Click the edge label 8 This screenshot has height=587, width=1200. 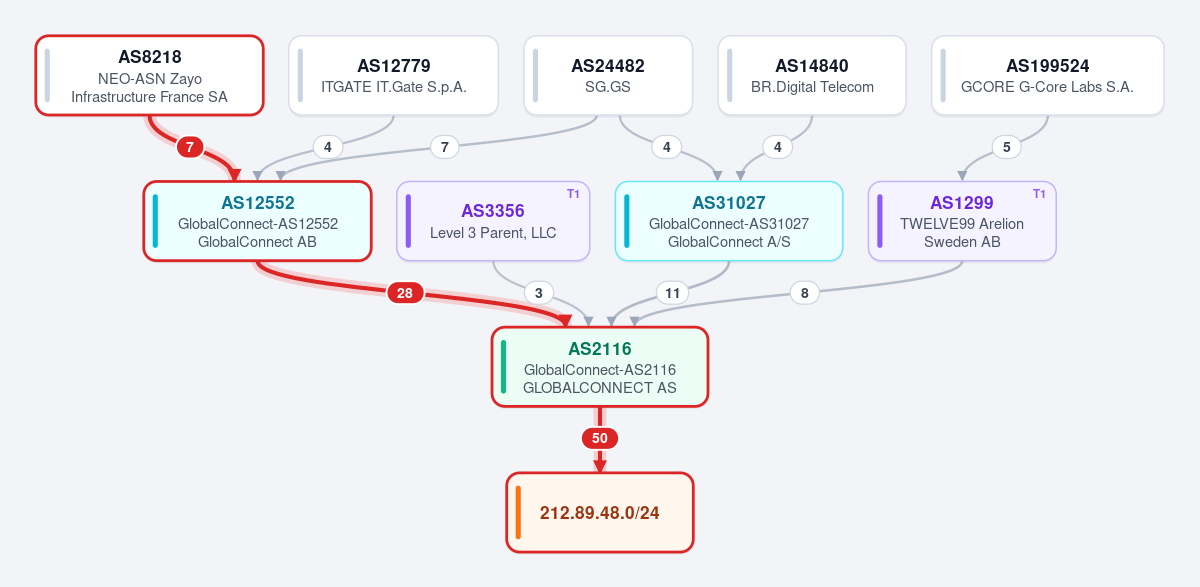pos(805,293)
